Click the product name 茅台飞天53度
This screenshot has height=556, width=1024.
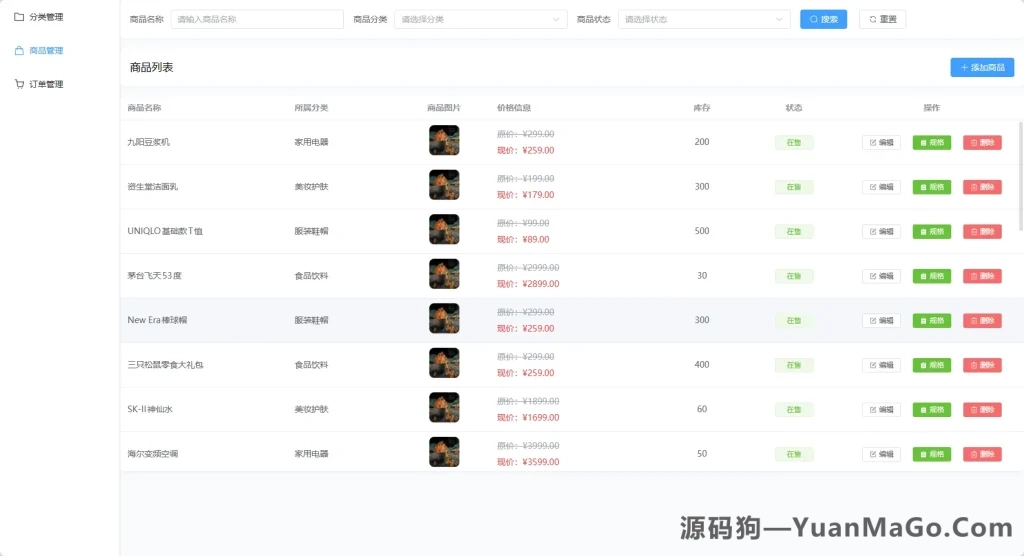[155, 276]
